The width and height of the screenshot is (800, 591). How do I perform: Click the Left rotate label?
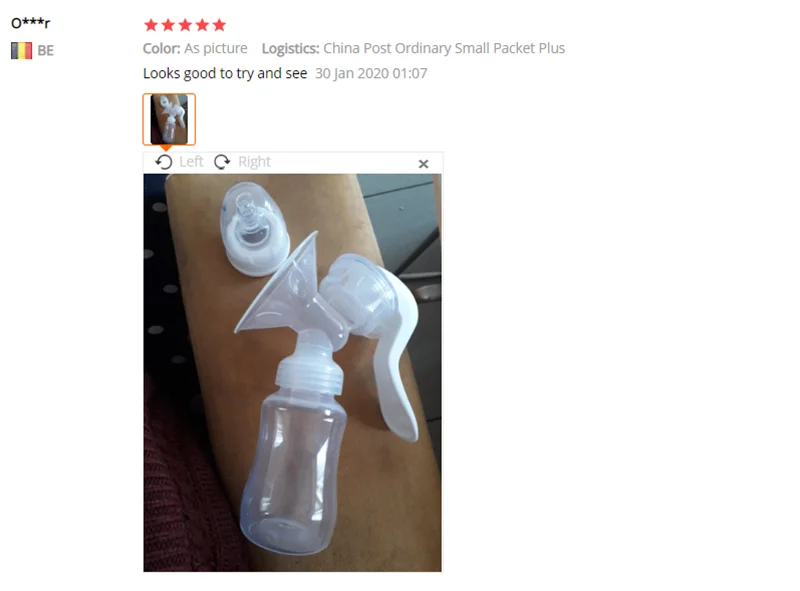[191, 162]
